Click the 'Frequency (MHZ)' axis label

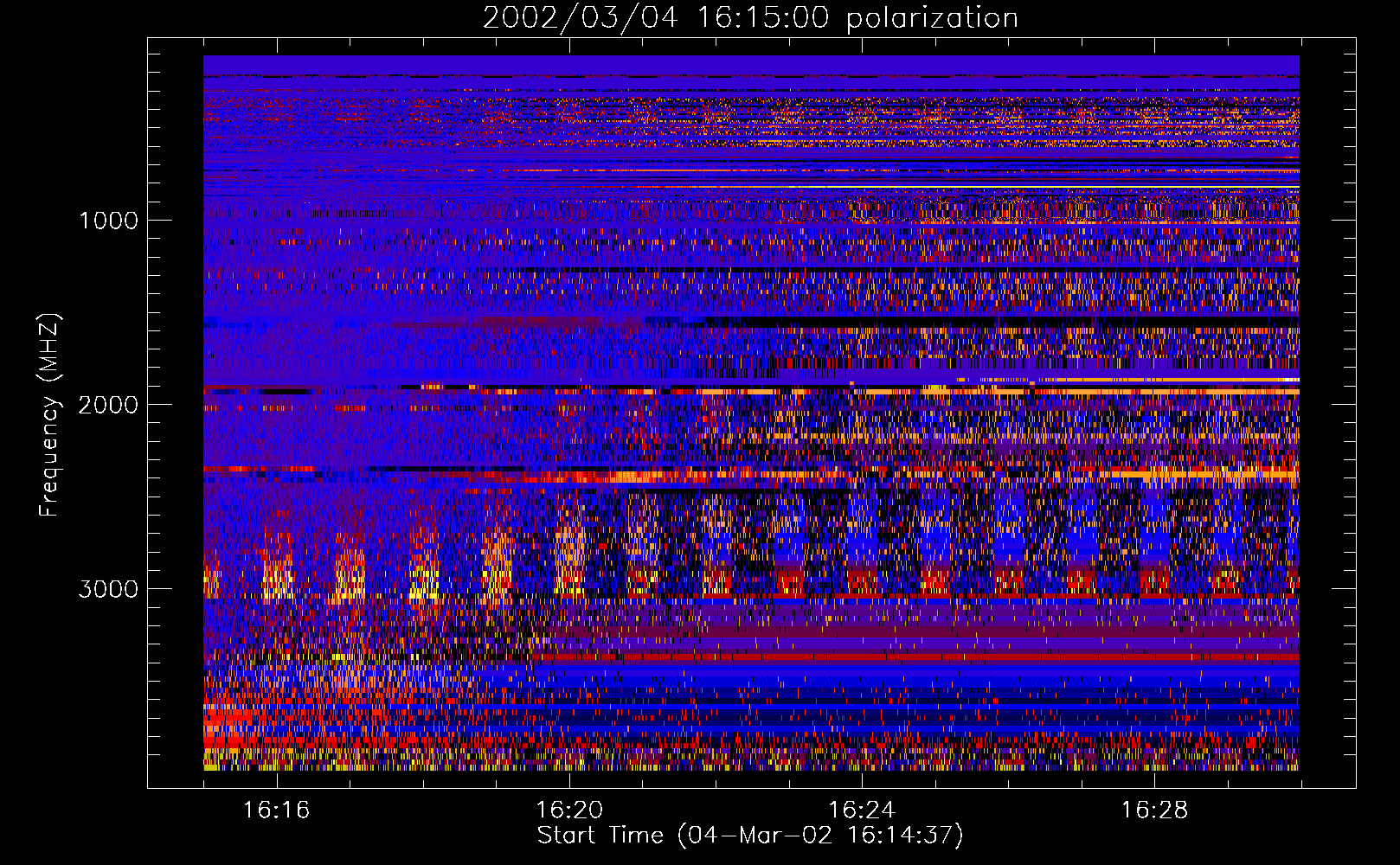[x=49, y=415]
